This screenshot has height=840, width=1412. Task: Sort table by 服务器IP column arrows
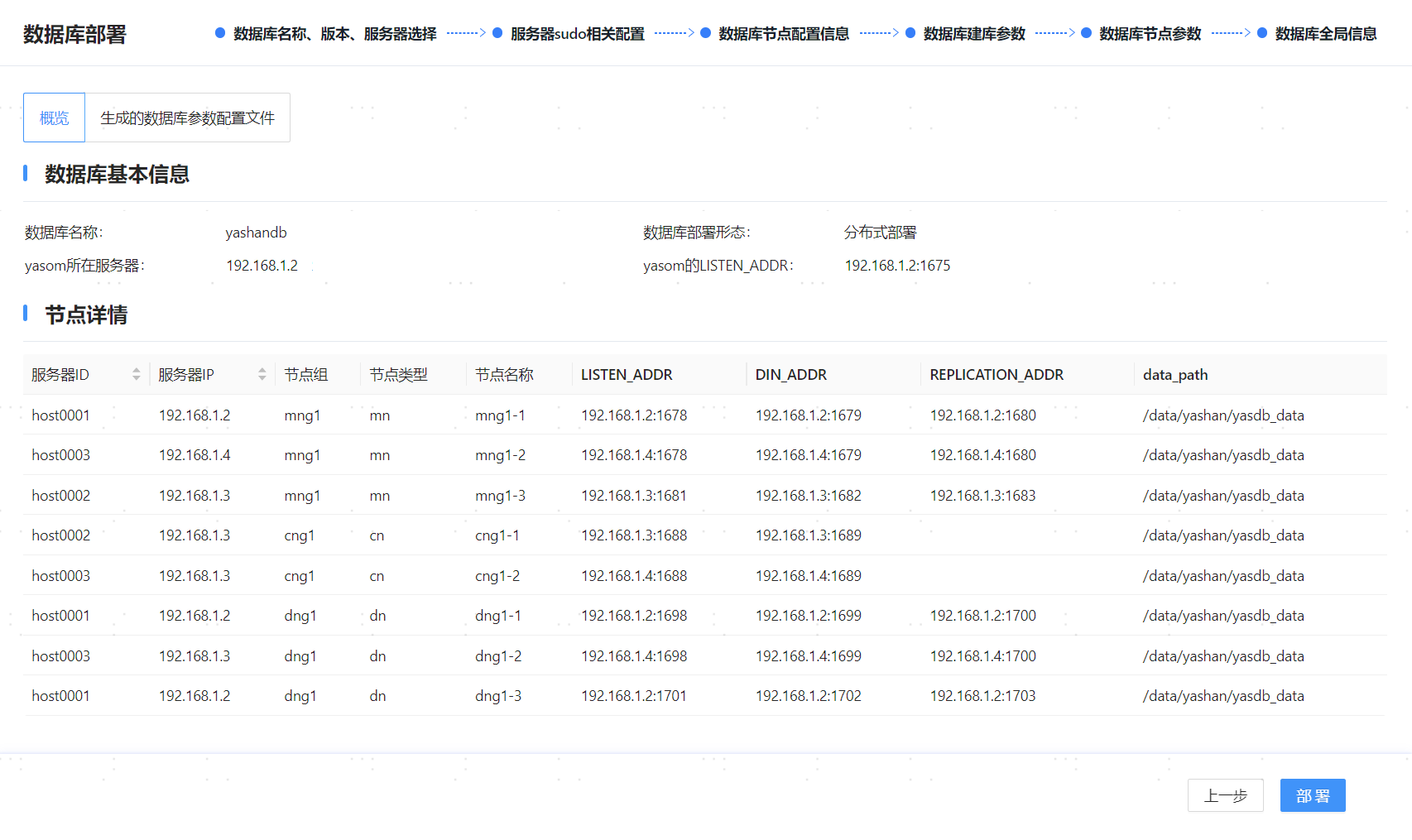(x=262, y=375)
